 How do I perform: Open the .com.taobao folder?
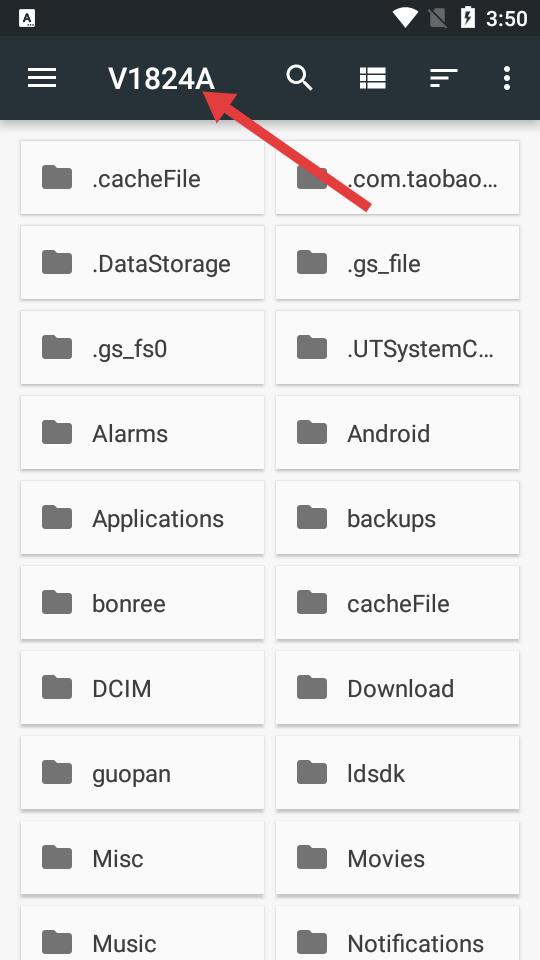point(397,178)
